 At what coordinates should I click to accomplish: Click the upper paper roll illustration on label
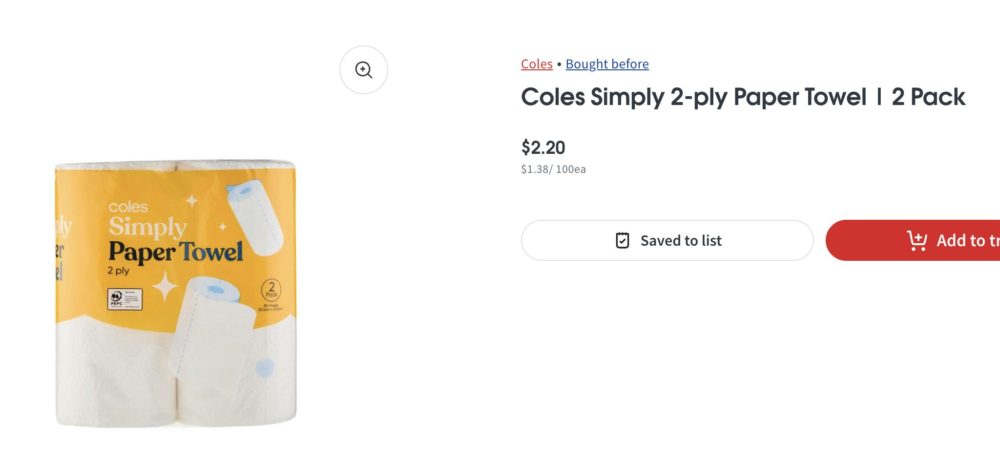click(255, 215)
